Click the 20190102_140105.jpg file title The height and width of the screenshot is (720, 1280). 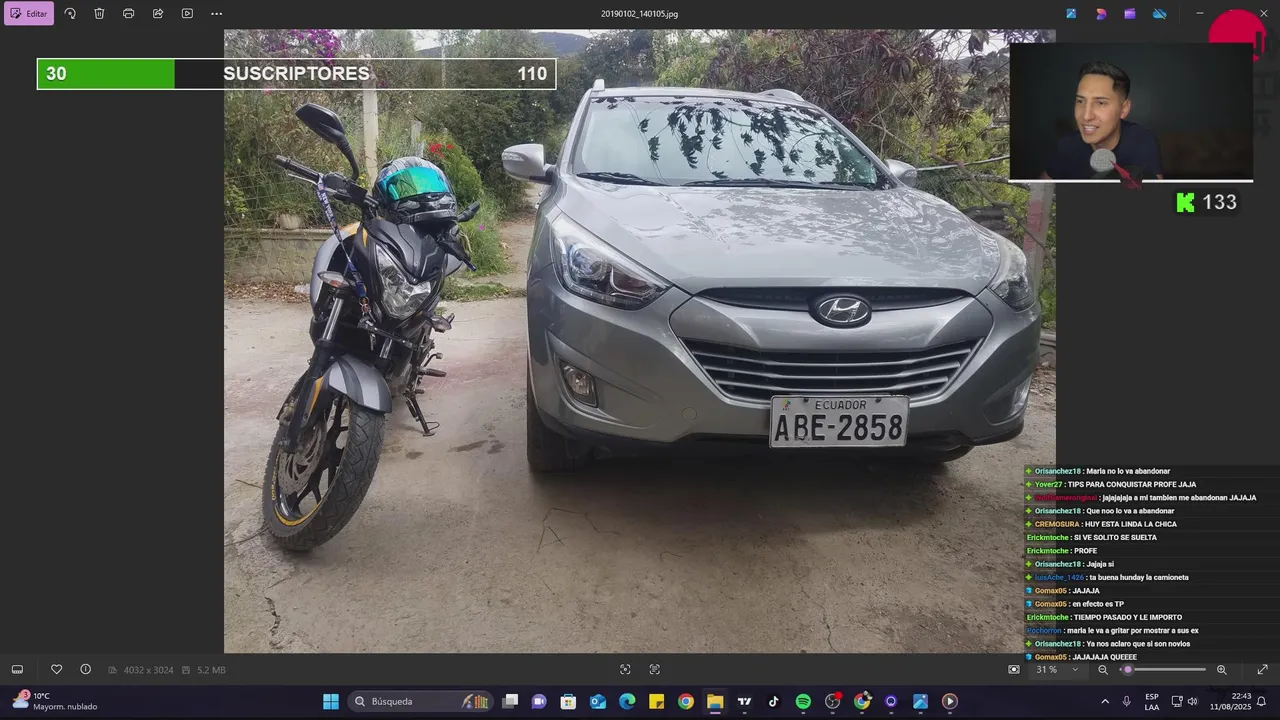[x=639, y=14]
